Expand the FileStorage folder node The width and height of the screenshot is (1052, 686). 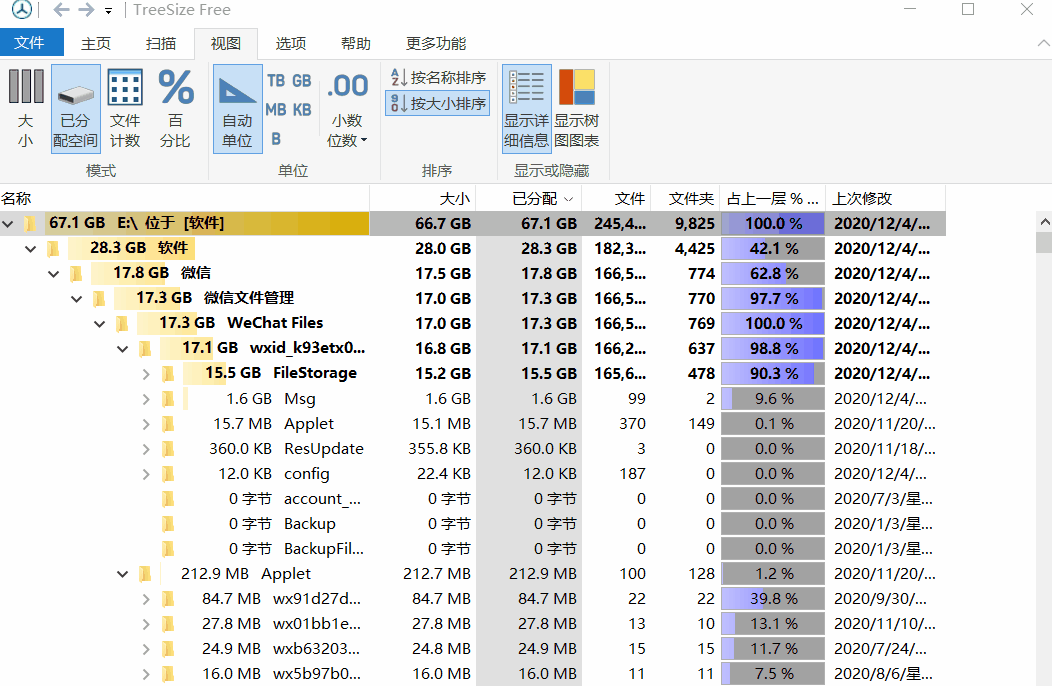(146, 374)
